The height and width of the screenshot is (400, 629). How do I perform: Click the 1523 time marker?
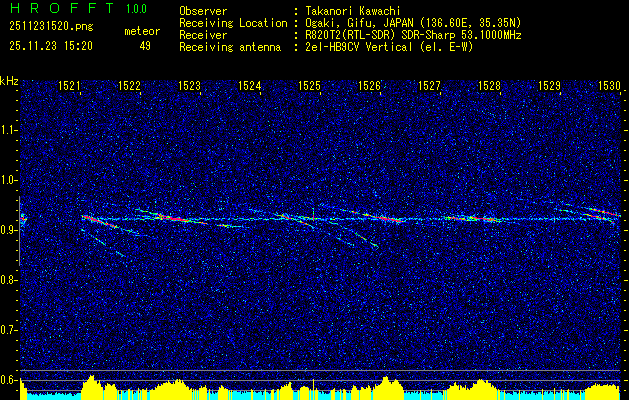pyautogui.click(x=189, y=85)
